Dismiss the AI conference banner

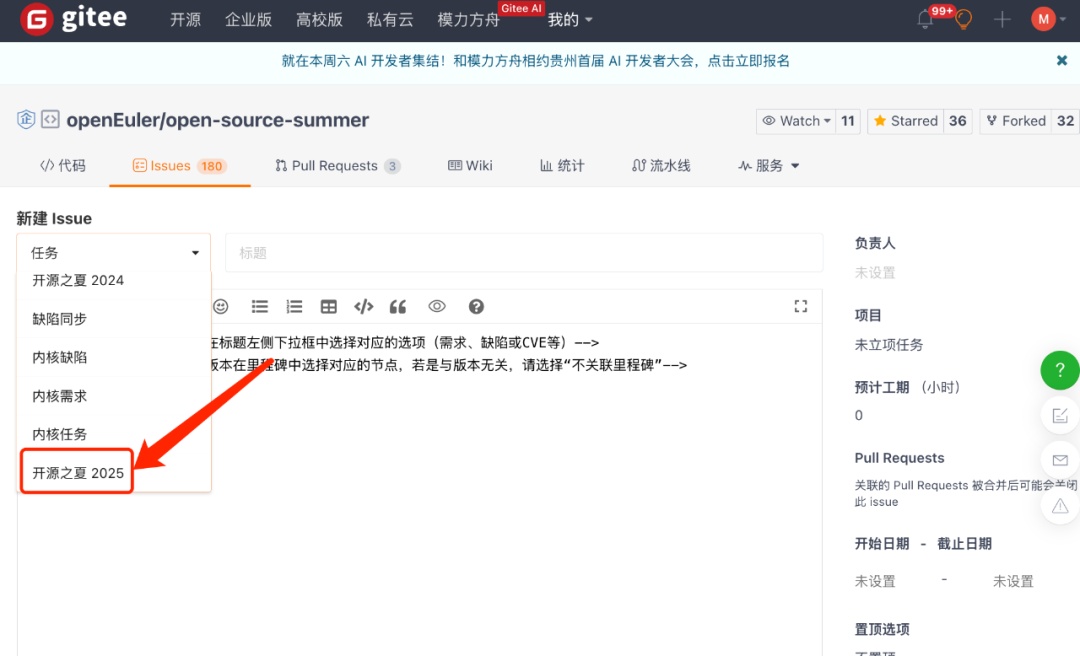(1062, 61)
